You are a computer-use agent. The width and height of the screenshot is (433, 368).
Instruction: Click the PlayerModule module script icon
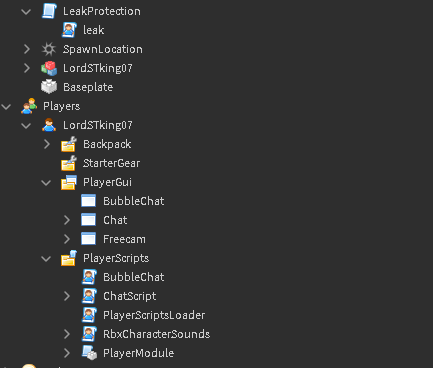(89, 353)
